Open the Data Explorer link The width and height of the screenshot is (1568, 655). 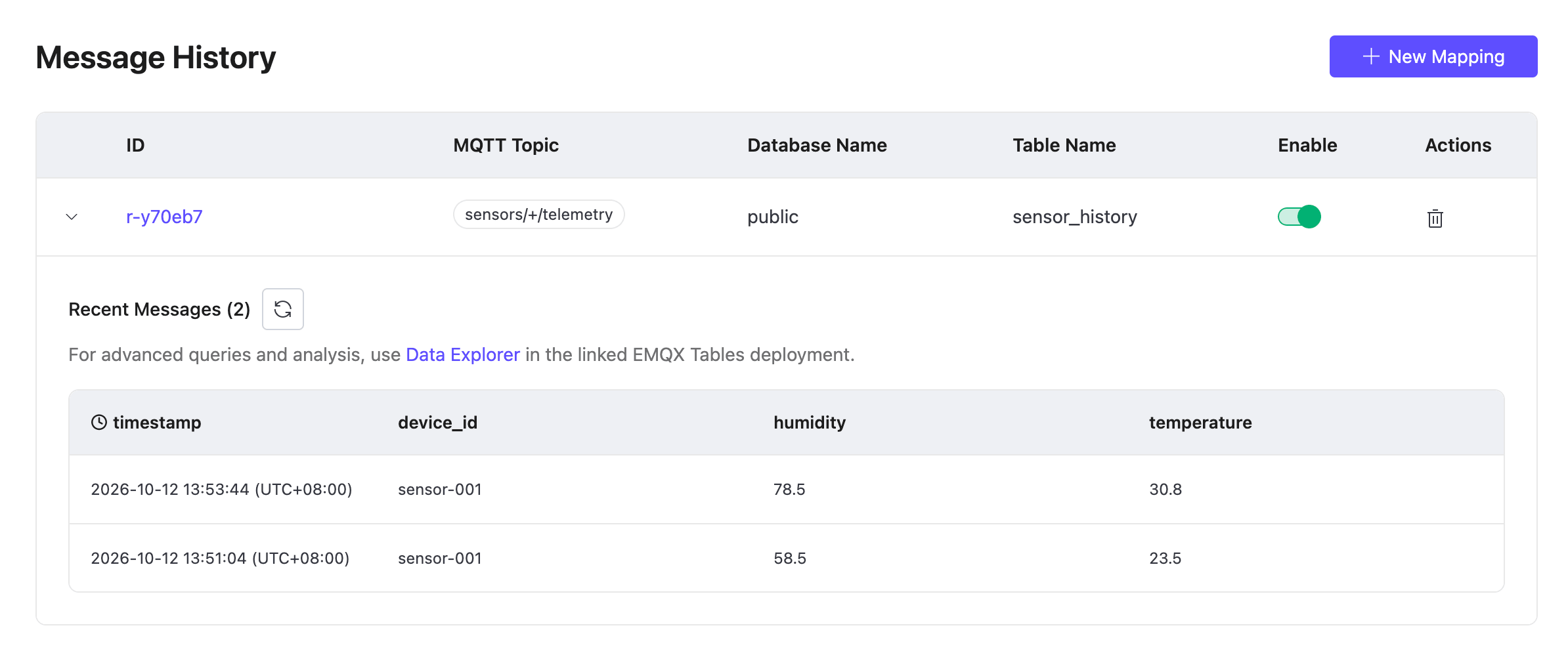(x=463, y=354)
